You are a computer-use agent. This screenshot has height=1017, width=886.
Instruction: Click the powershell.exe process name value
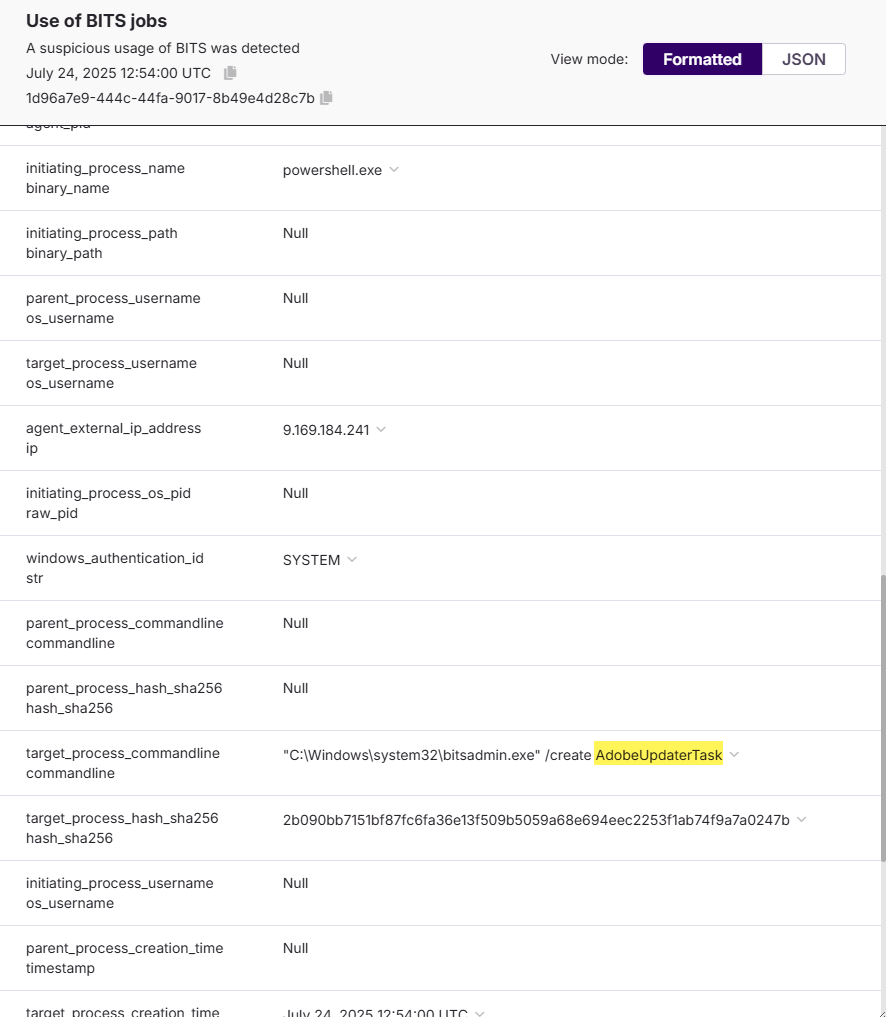pos(332,170)
